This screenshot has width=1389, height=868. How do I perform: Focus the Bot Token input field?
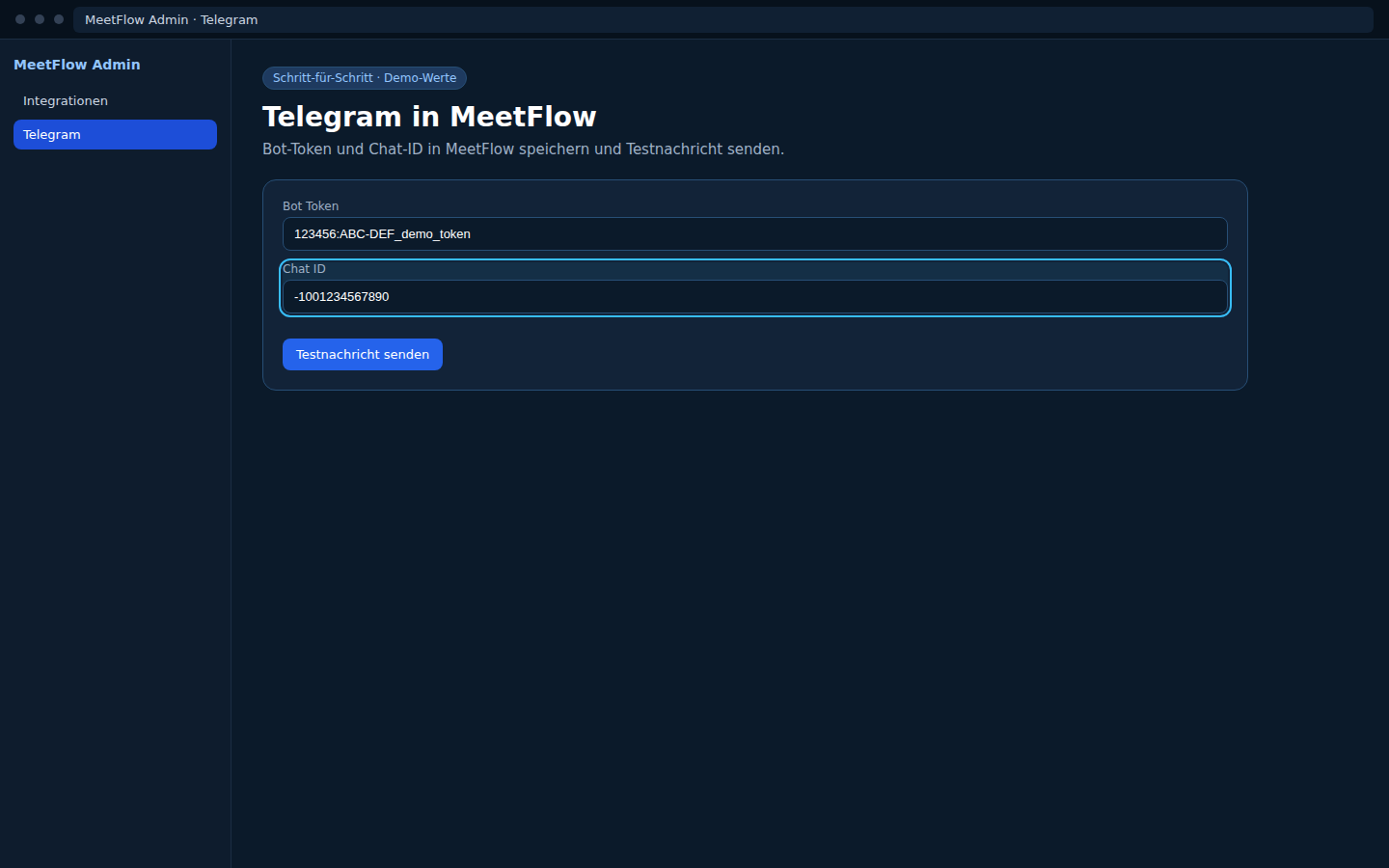pyautogui.click(x=754, y=234)
